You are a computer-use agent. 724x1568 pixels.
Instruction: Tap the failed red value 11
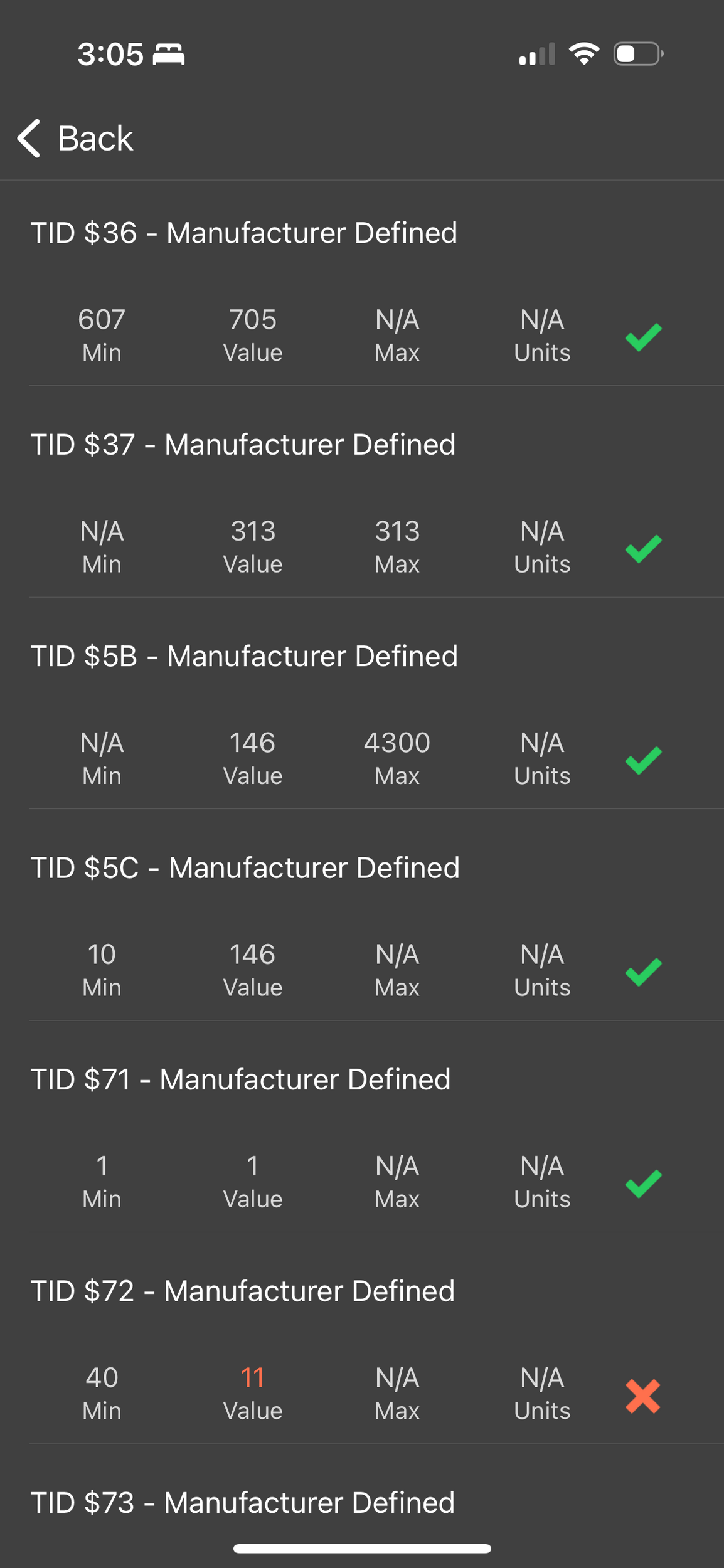[x=253, y=1378]
